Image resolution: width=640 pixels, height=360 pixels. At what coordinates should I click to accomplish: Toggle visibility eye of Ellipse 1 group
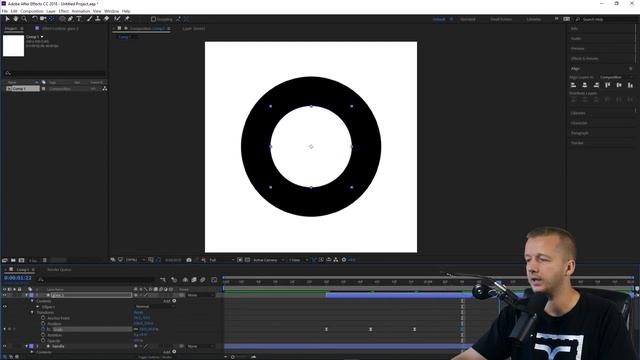(x=4, y=307)
